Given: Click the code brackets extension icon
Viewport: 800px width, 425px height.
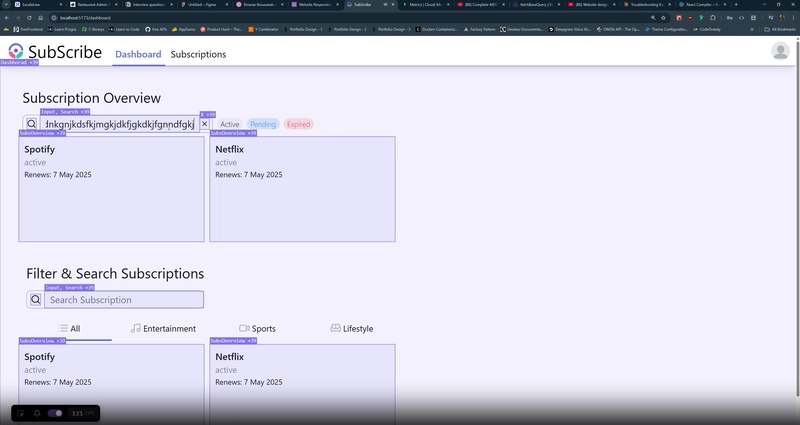Looking at the screenshot, I should point(741,17).
